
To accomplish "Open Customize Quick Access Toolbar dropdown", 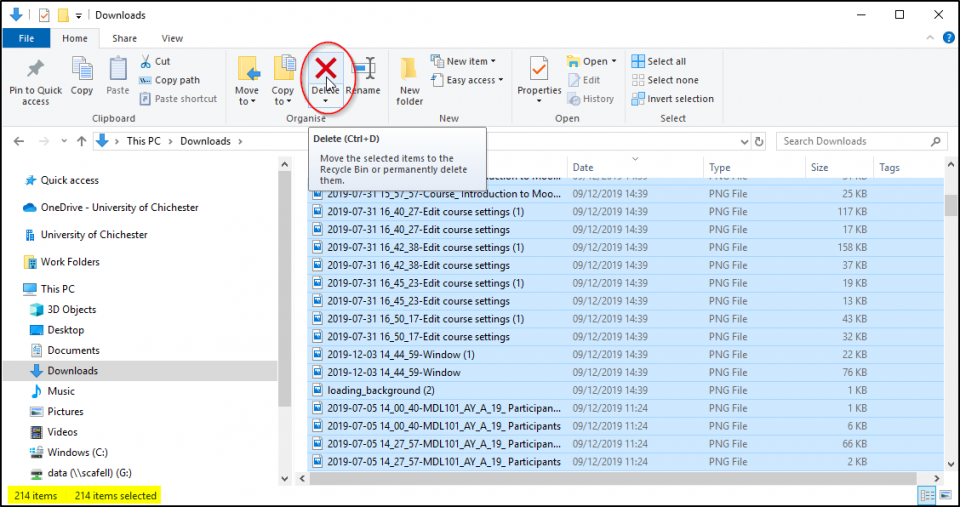I will click(x=78, y=16).
